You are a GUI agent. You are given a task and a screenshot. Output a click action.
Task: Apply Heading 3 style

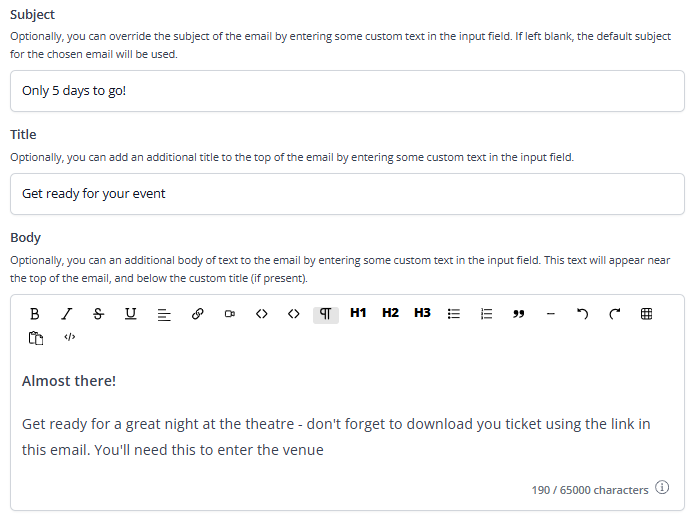[x=422, y=313]
